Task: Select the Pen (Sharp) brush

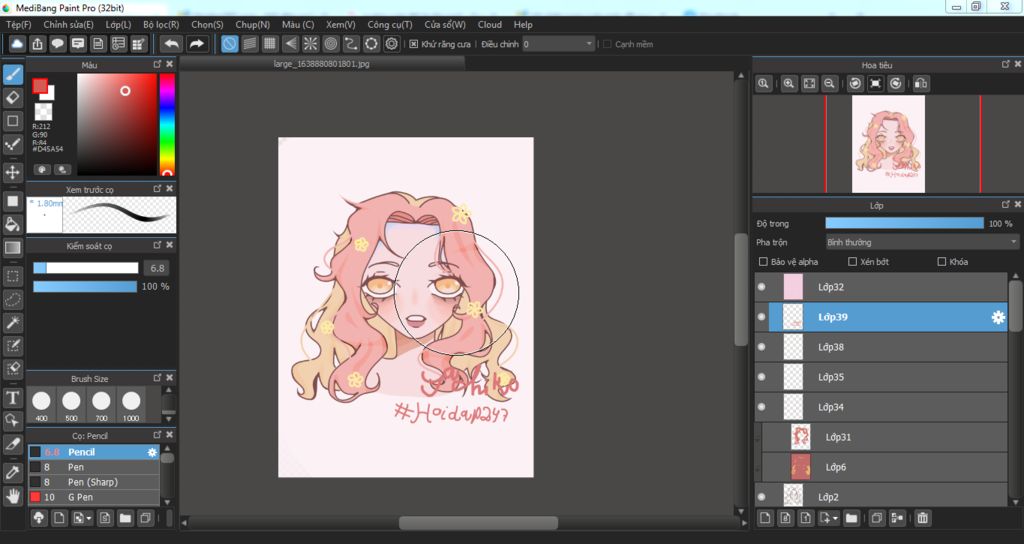Action: coord(93,482)
